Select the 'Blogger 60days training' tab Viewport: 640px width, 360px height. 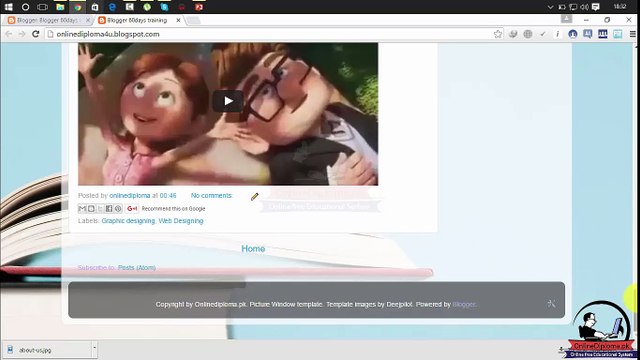pyautogui.click(x=137, y=20)
